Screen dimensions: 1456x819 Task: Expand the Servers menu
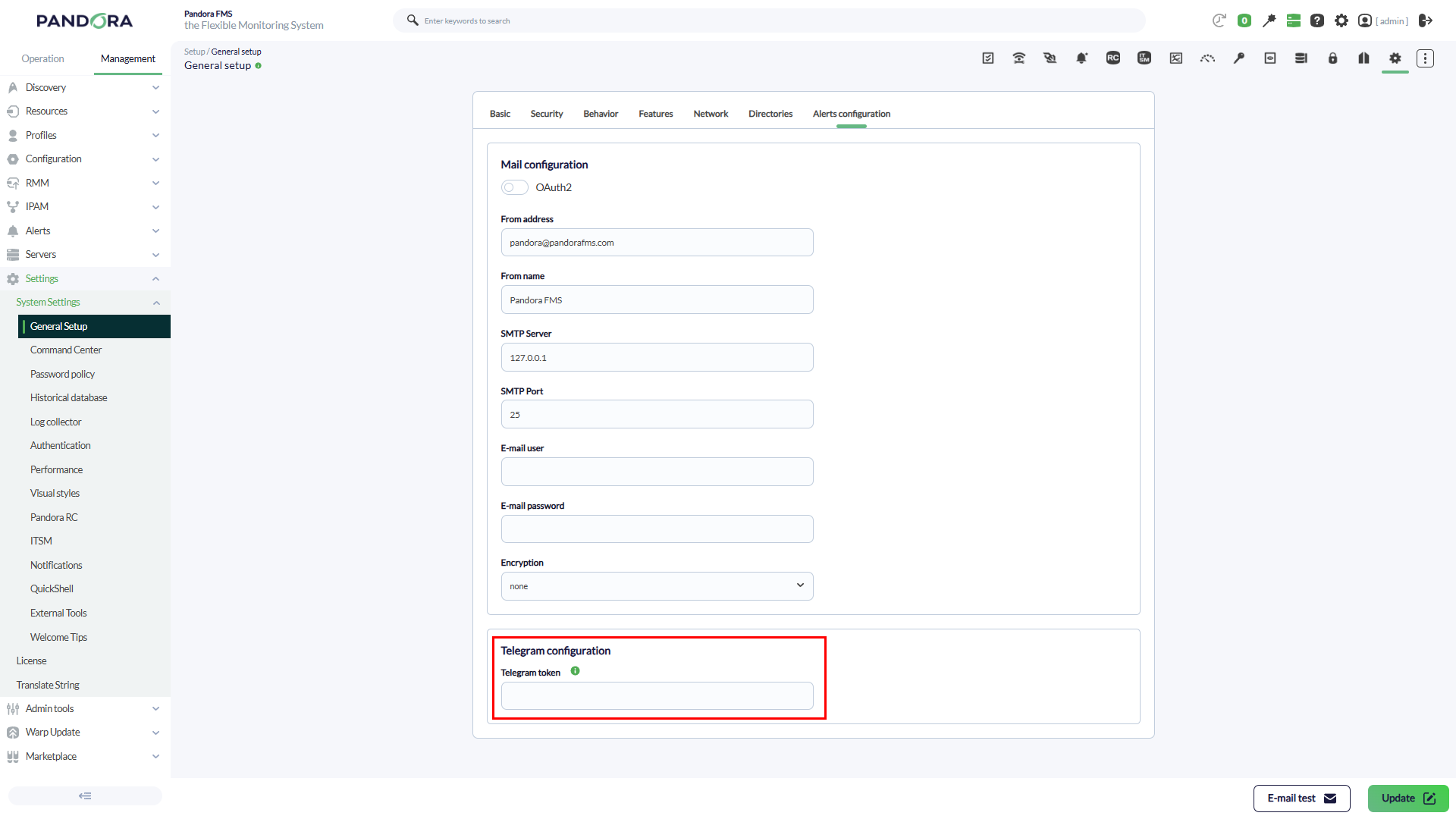85,254
